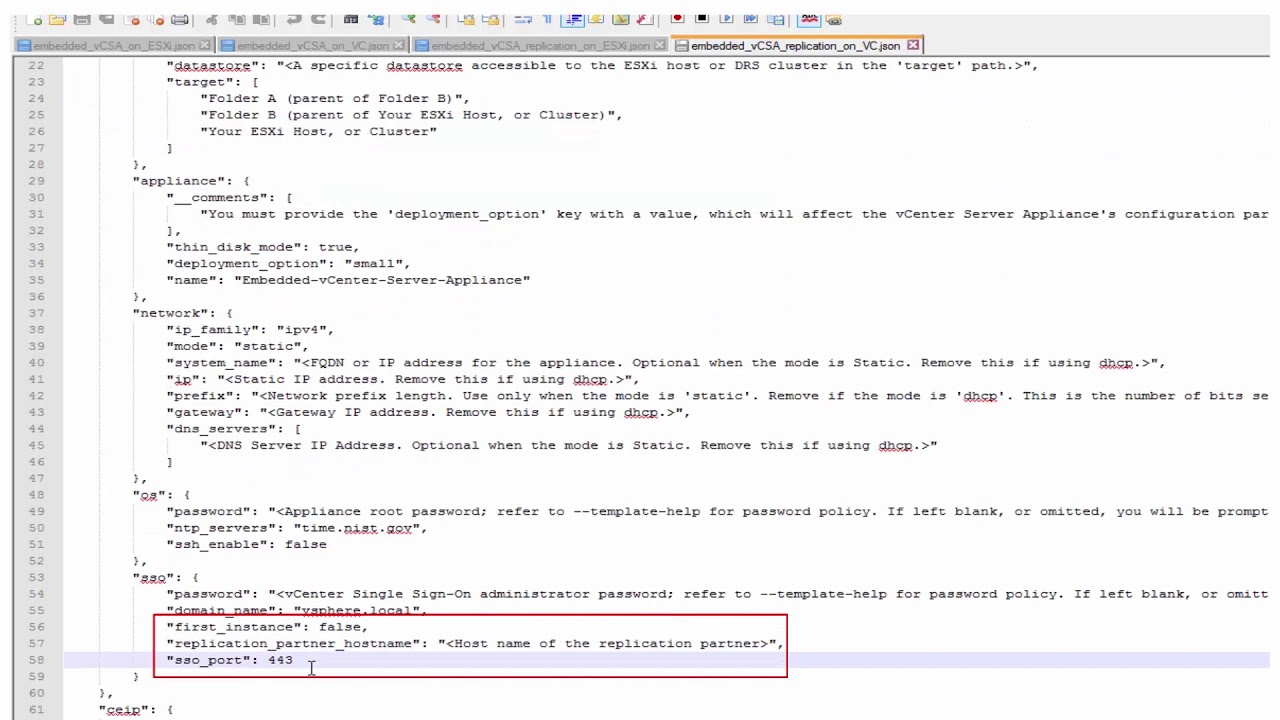The height and width of the screenshot is (720, 1280).
Task: Zoom out with the toolbar magnifier
Action: [432, 19]
